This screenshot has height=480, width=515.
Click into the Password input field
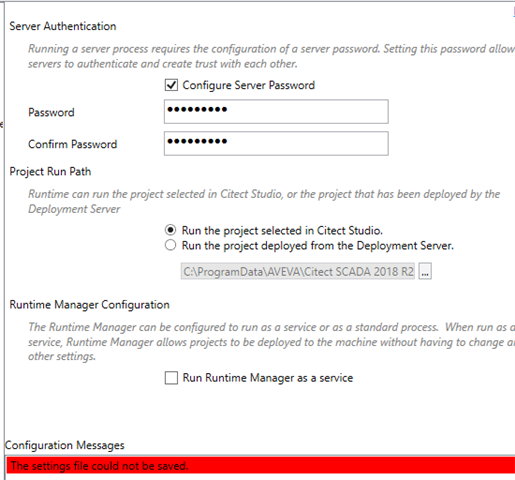click(x=276, y=111)
